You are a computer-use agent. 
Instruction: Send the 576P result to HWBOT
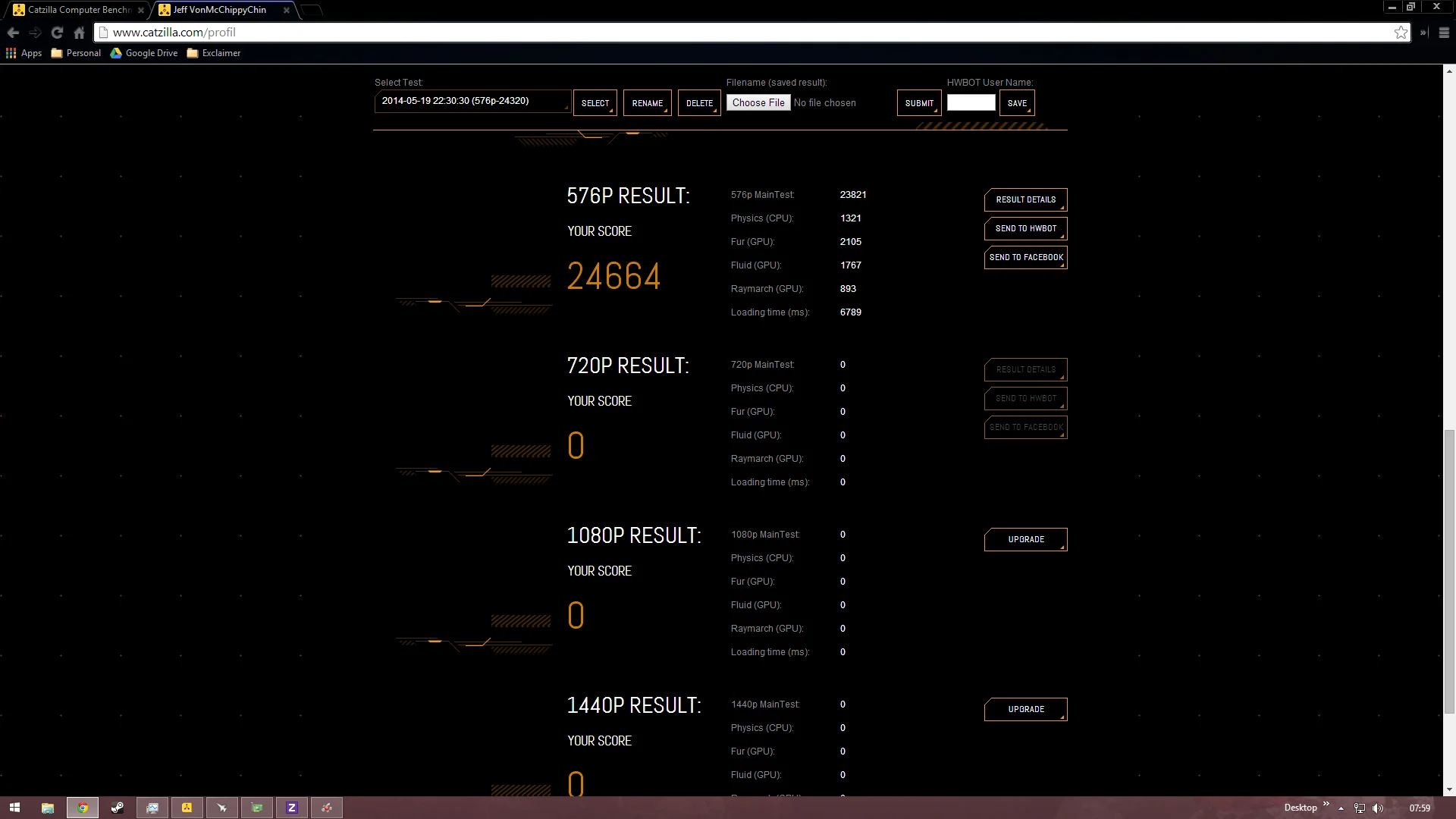tap(1025, 228)
